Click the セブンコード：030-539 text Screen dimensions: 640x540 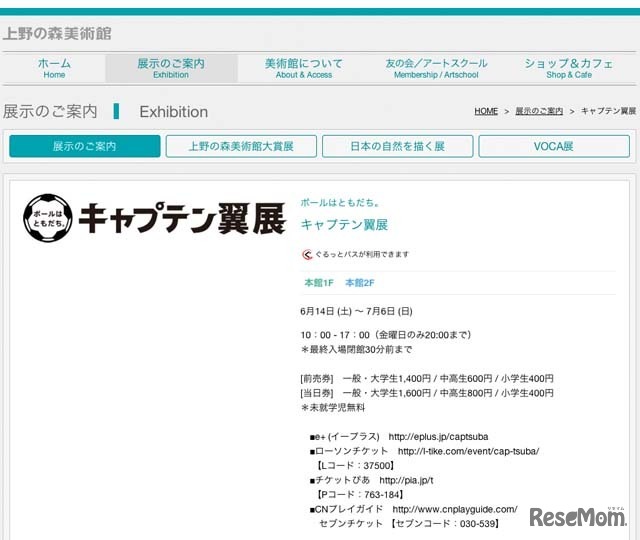coord(445,524)
